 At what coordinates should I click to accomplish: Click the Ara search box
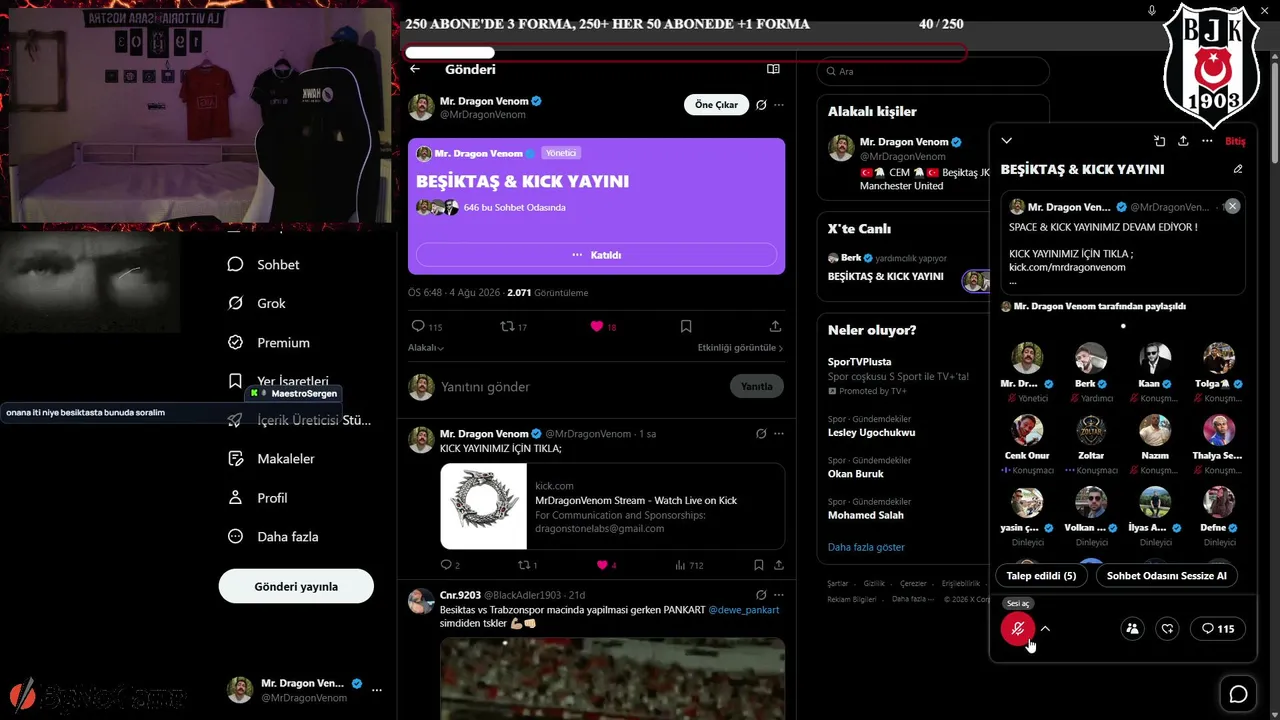point(933,72)
